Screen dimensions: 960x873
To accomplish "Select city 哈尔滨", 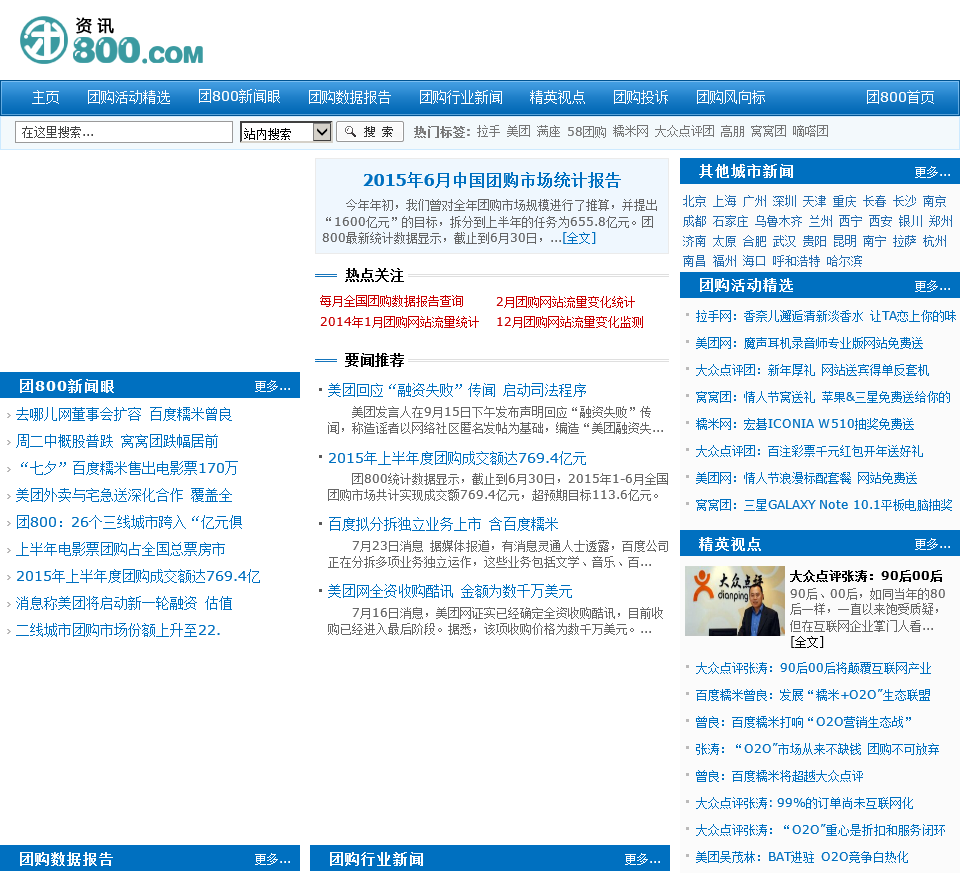I will 844,261.
